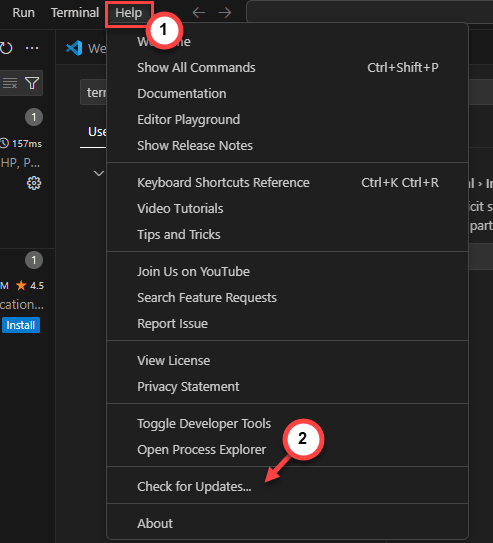
Task: Select Join Us on YouTube
Action: coord(287,272)
